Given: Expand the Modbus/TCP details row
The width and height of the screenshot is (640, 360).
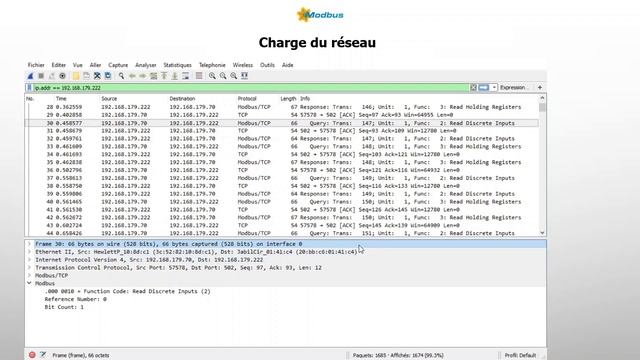Looking at the screenshot, I should (29, 276).
